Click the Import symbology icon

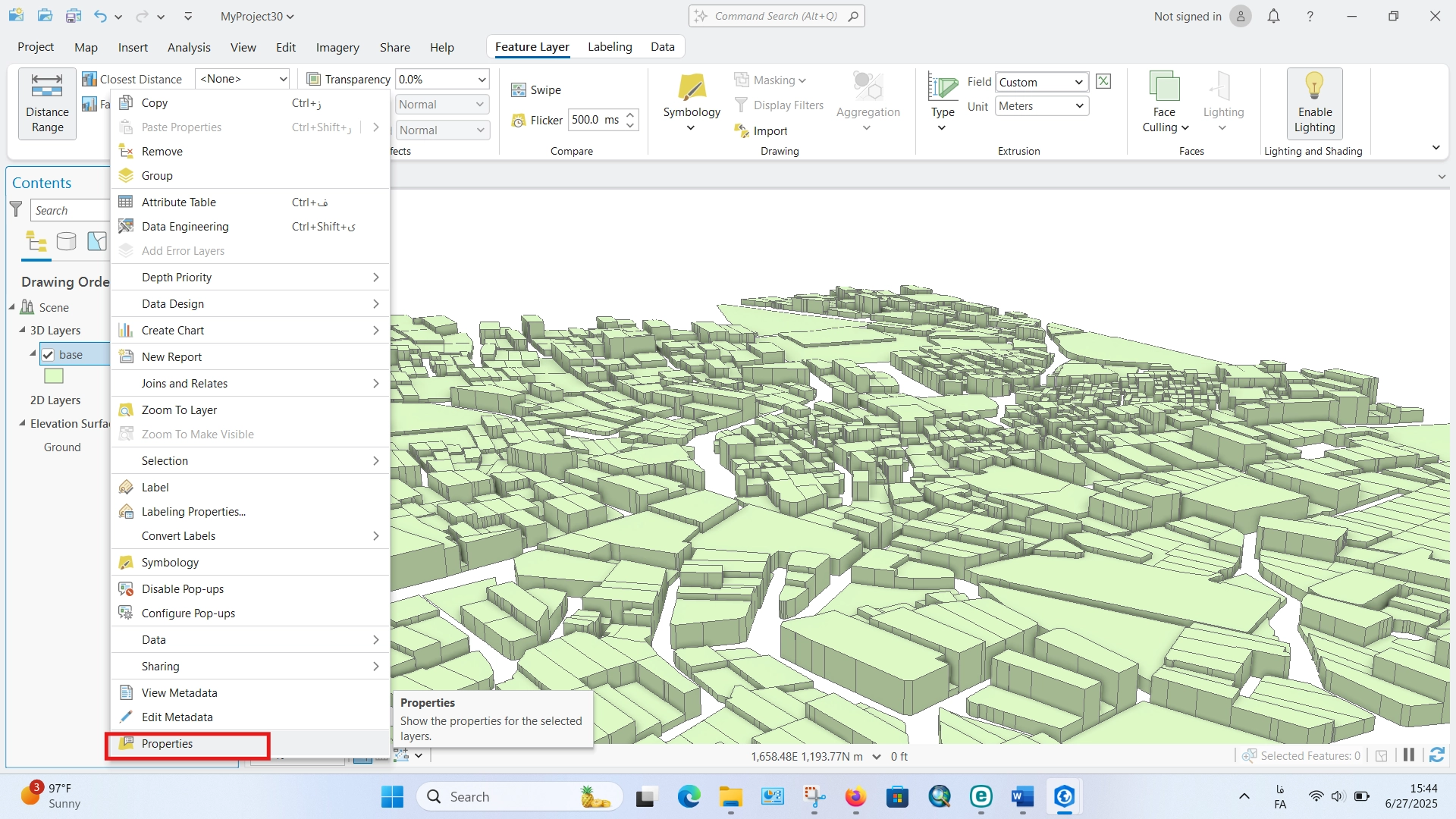pyautogui.click(x=742, y=131)
